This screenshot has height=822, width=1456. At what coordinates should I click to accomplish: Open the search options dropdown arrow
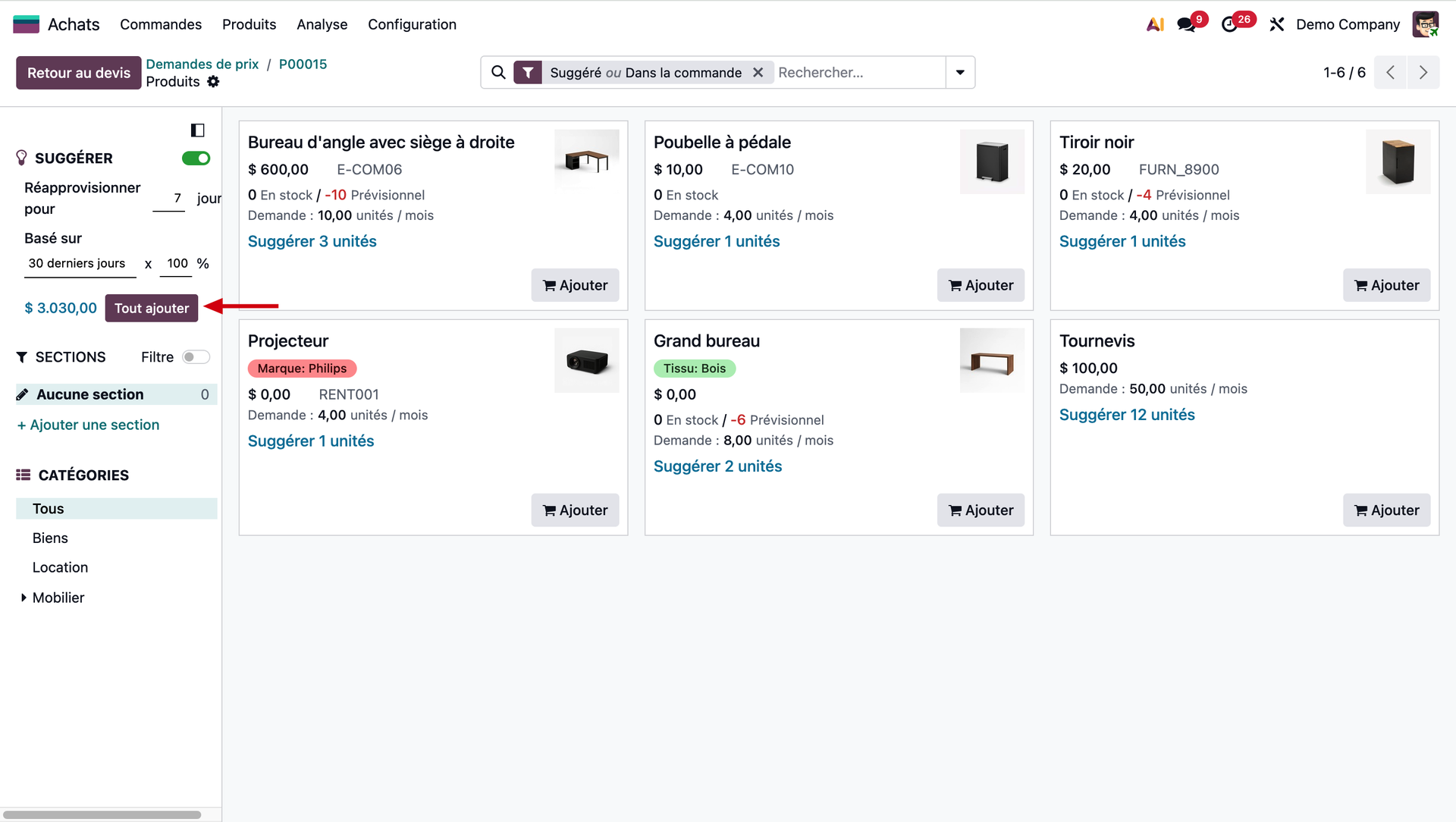pyautogui.click(x=960, y=72)
